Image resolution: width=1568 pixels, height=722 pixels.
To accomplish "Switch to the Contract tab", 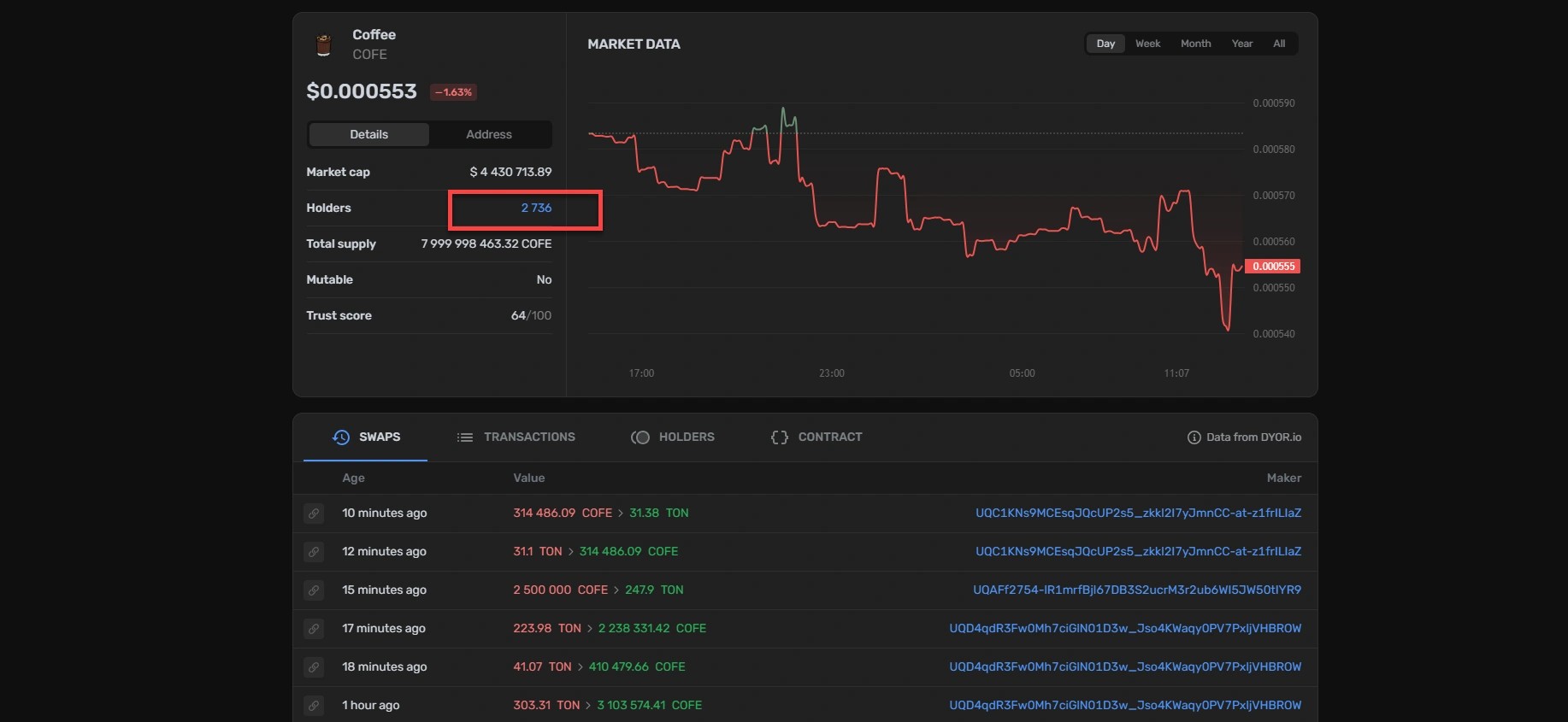I will pyautogui.click(x=816, y=437).
